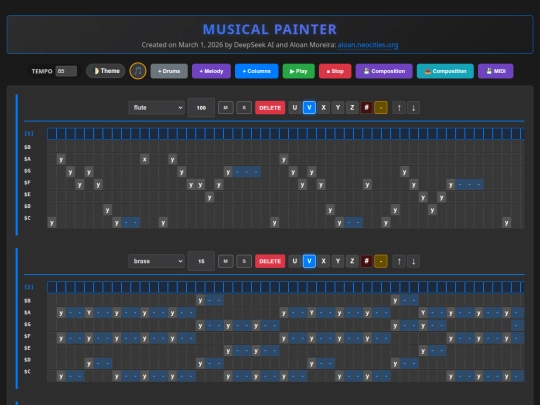Open the brass instrument dropdown
This screenshot has height=405, width=540.
157,261
